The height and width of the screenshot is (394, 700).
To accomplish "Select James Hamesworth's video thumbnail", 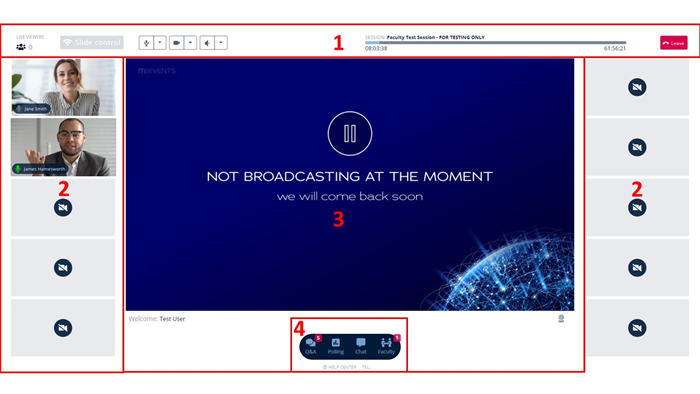I will [x=63, y=147].
